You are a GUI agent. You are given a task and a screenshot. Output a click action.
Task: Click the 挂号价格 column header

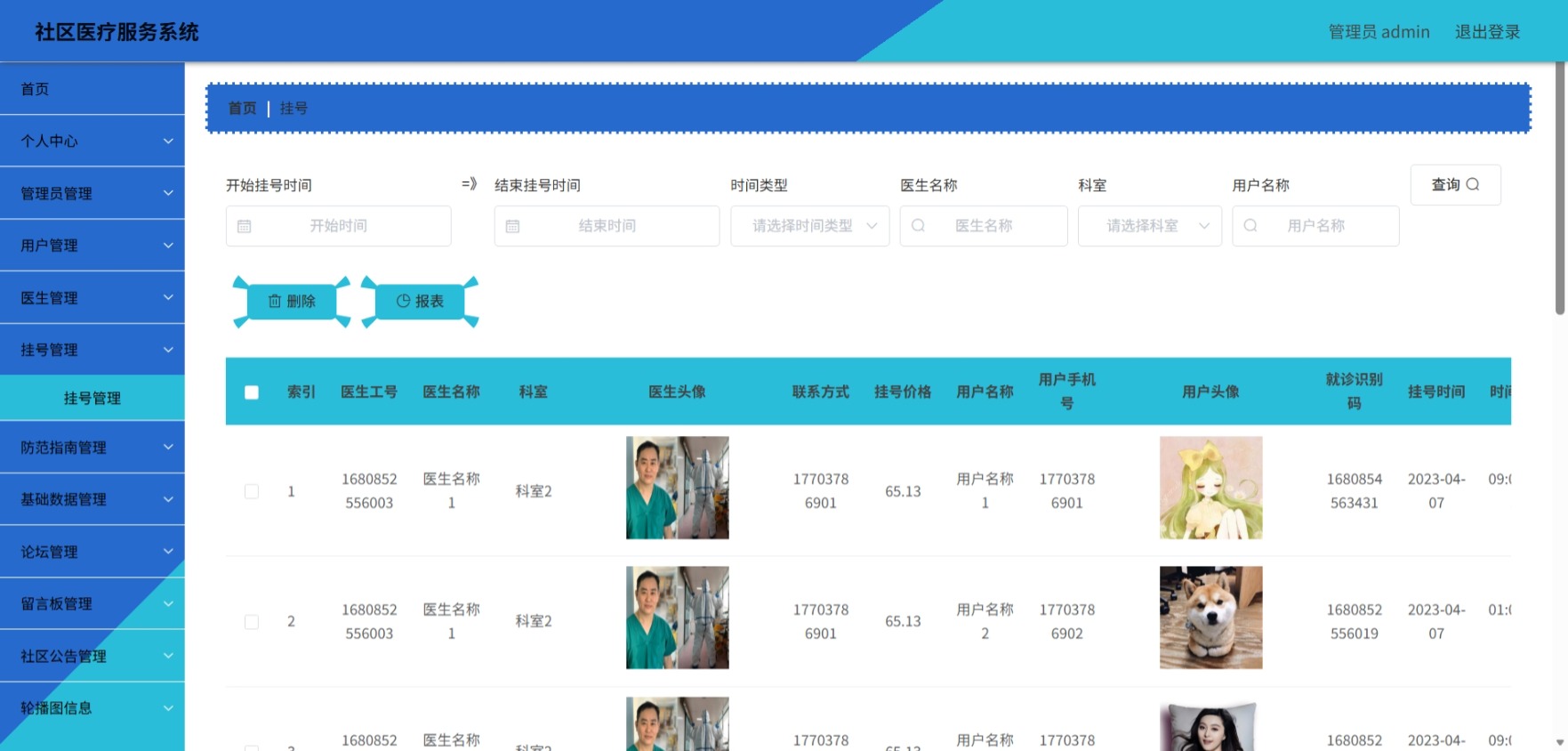pyautogui.click(x=903, y=392)
